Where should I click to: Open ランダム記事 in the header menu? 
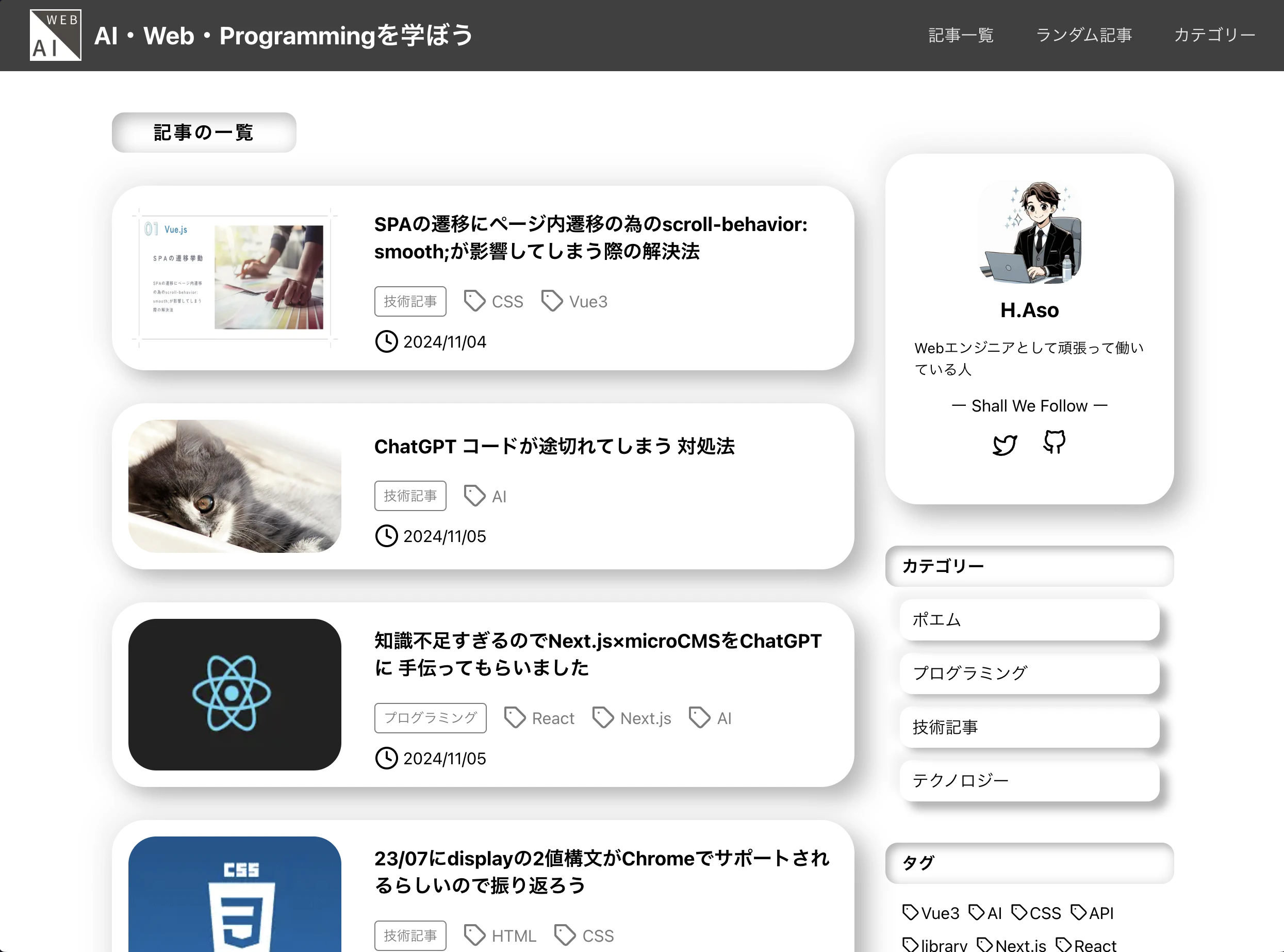click(x=1083, y=35)
